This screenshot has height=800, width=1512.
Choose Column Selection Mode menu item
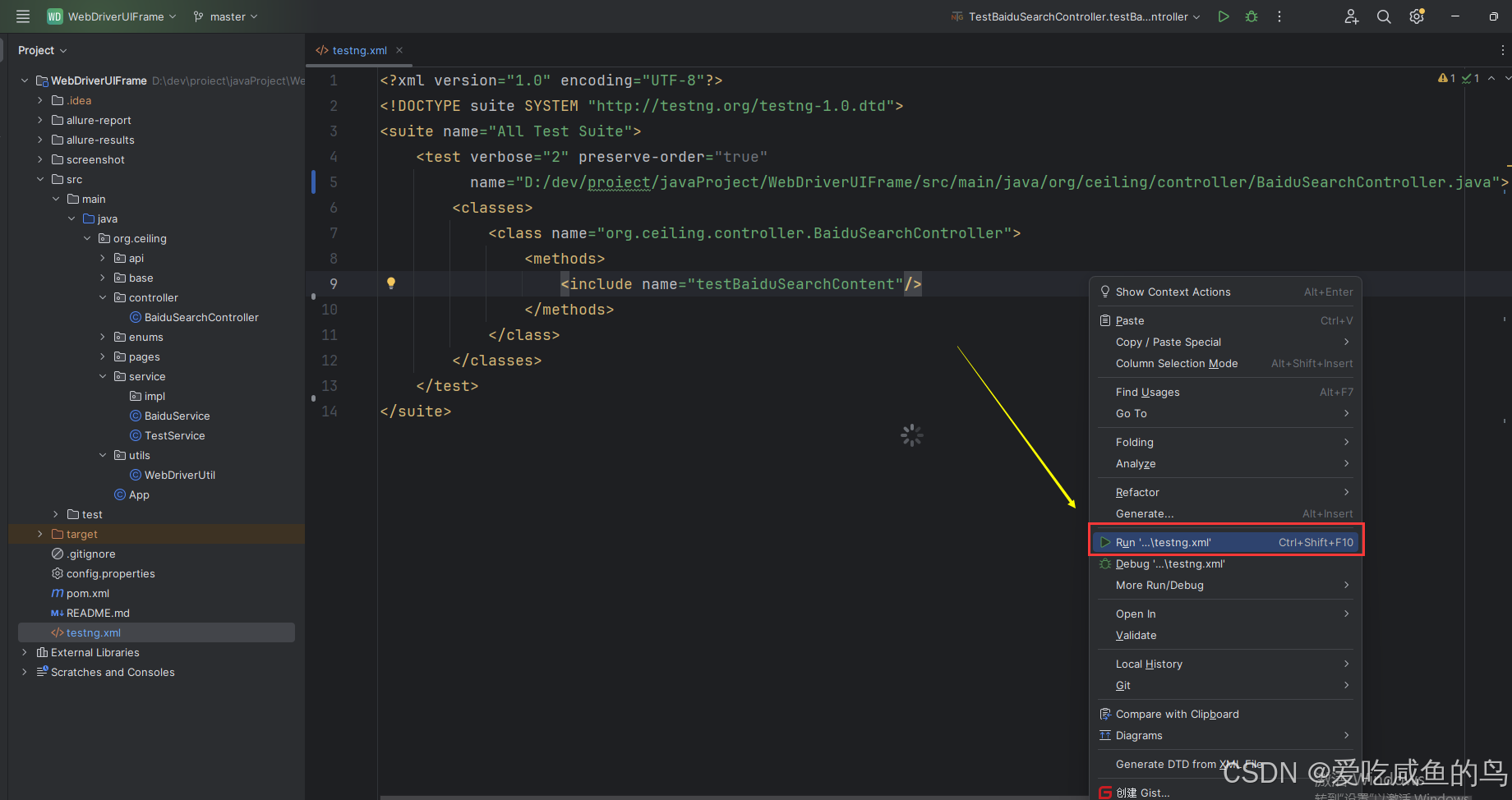[1225, 363]
